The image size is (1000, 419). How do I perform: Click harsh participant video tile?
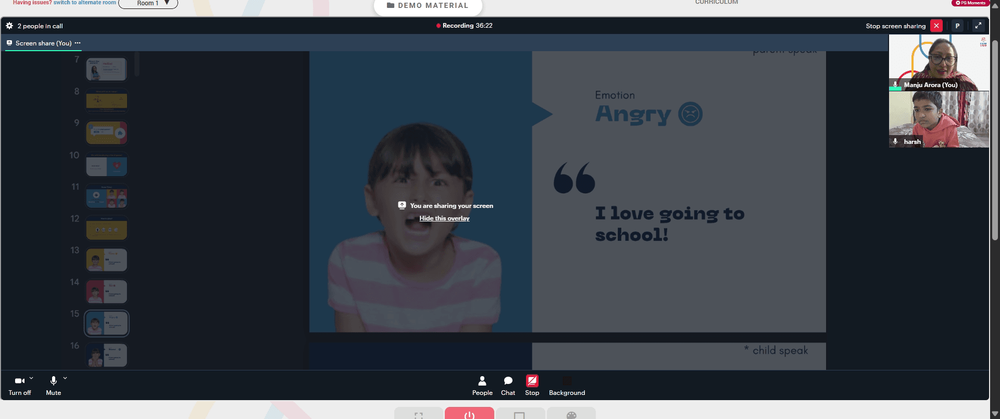click(x=939, y=119)
